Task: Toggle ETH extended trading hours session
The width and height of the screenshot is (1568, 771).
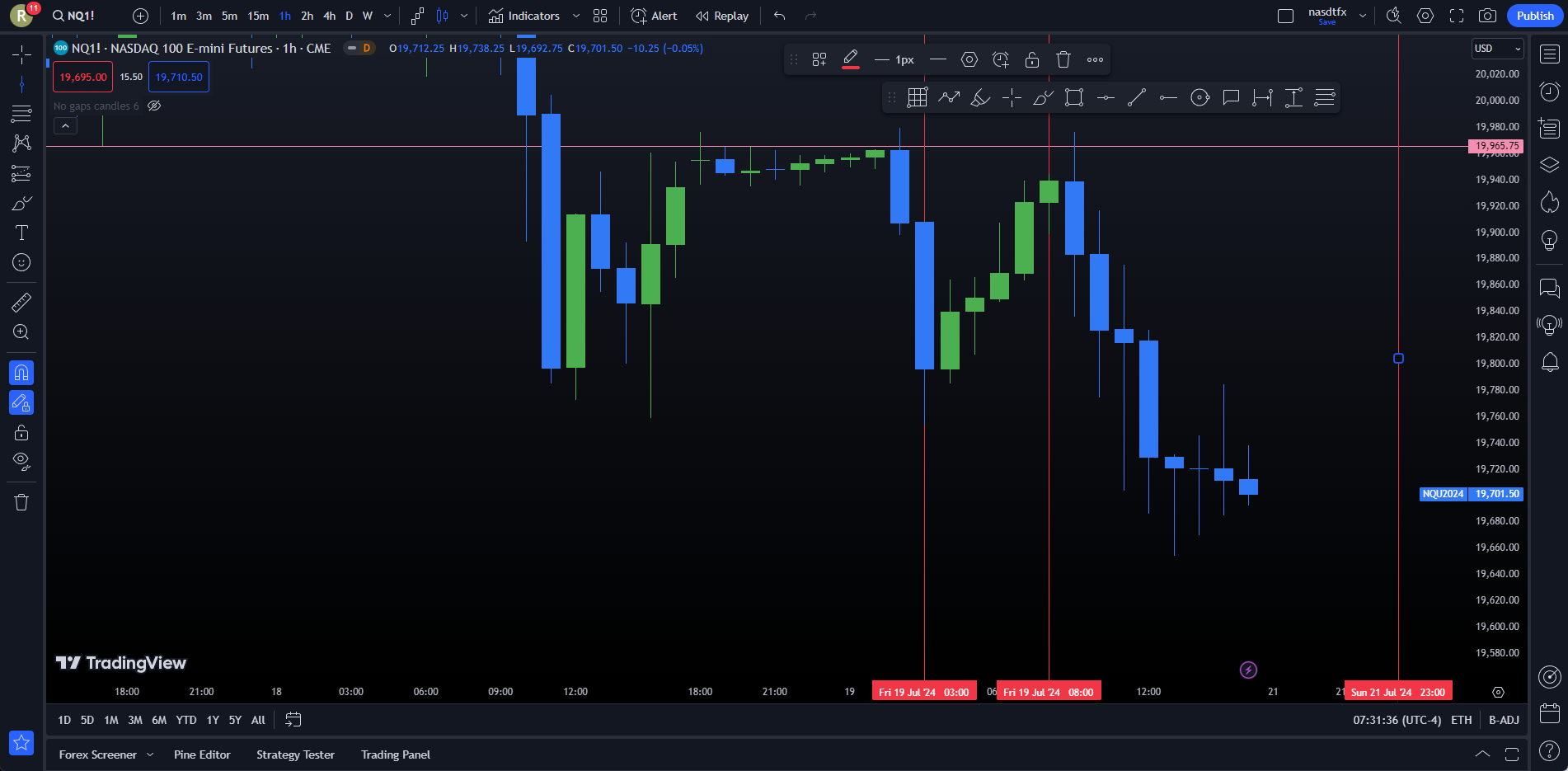Action: pyautogui.click(x=1462, y=720)
